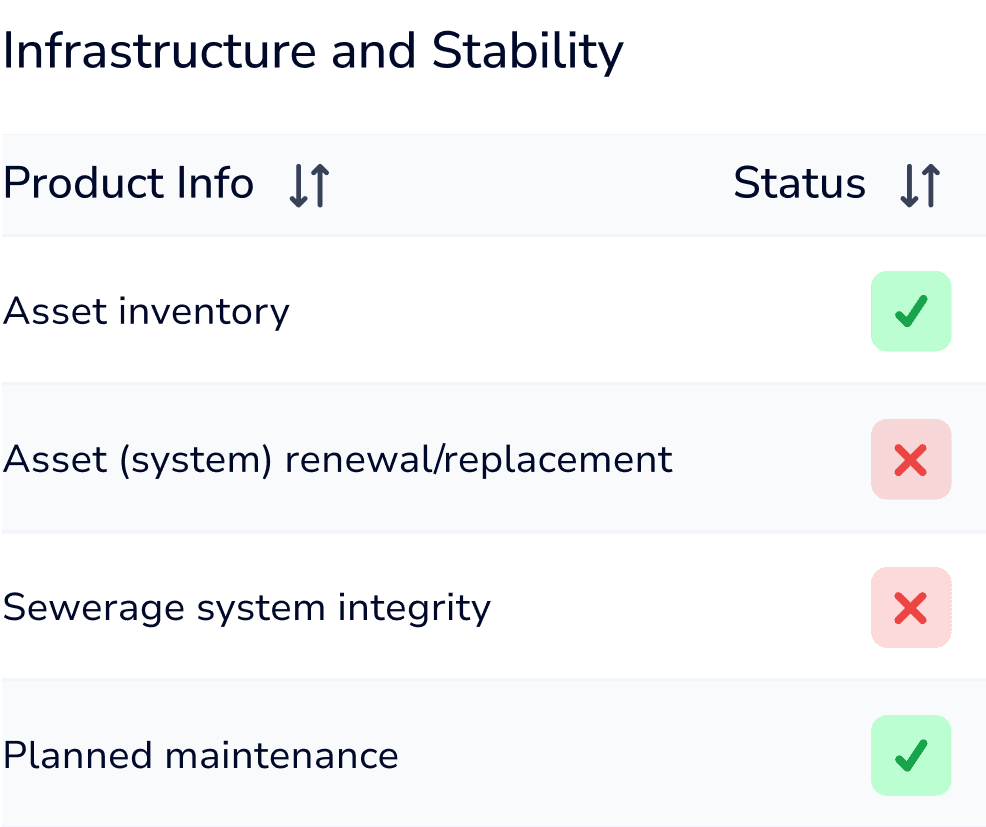This screenshot has width=986, height=827.
Task: Click the word 'Infrastructure' in the title
Action: [x=160, y=52]
